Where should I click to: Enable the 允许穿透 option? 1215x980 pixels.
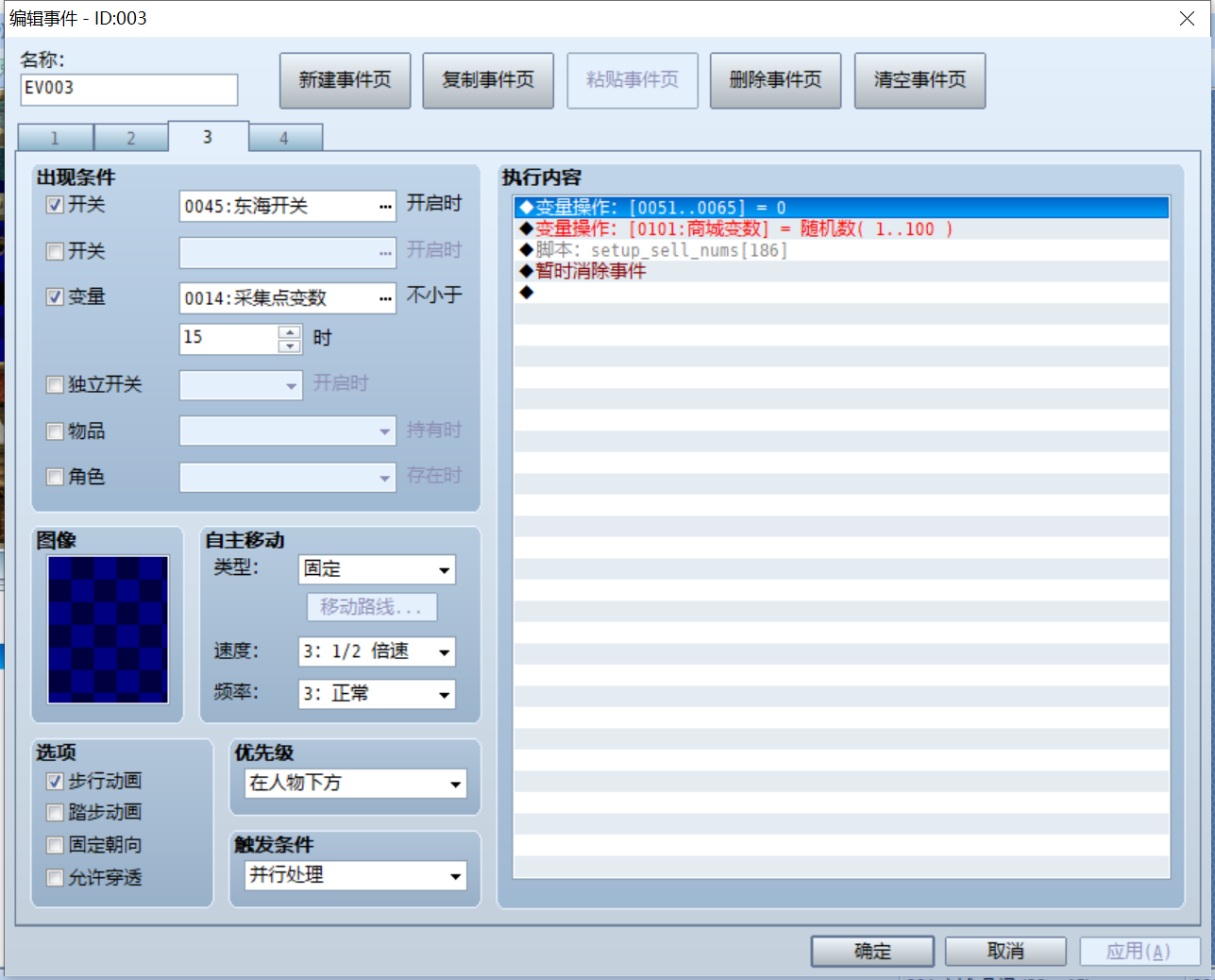click(x=55, y=878)
